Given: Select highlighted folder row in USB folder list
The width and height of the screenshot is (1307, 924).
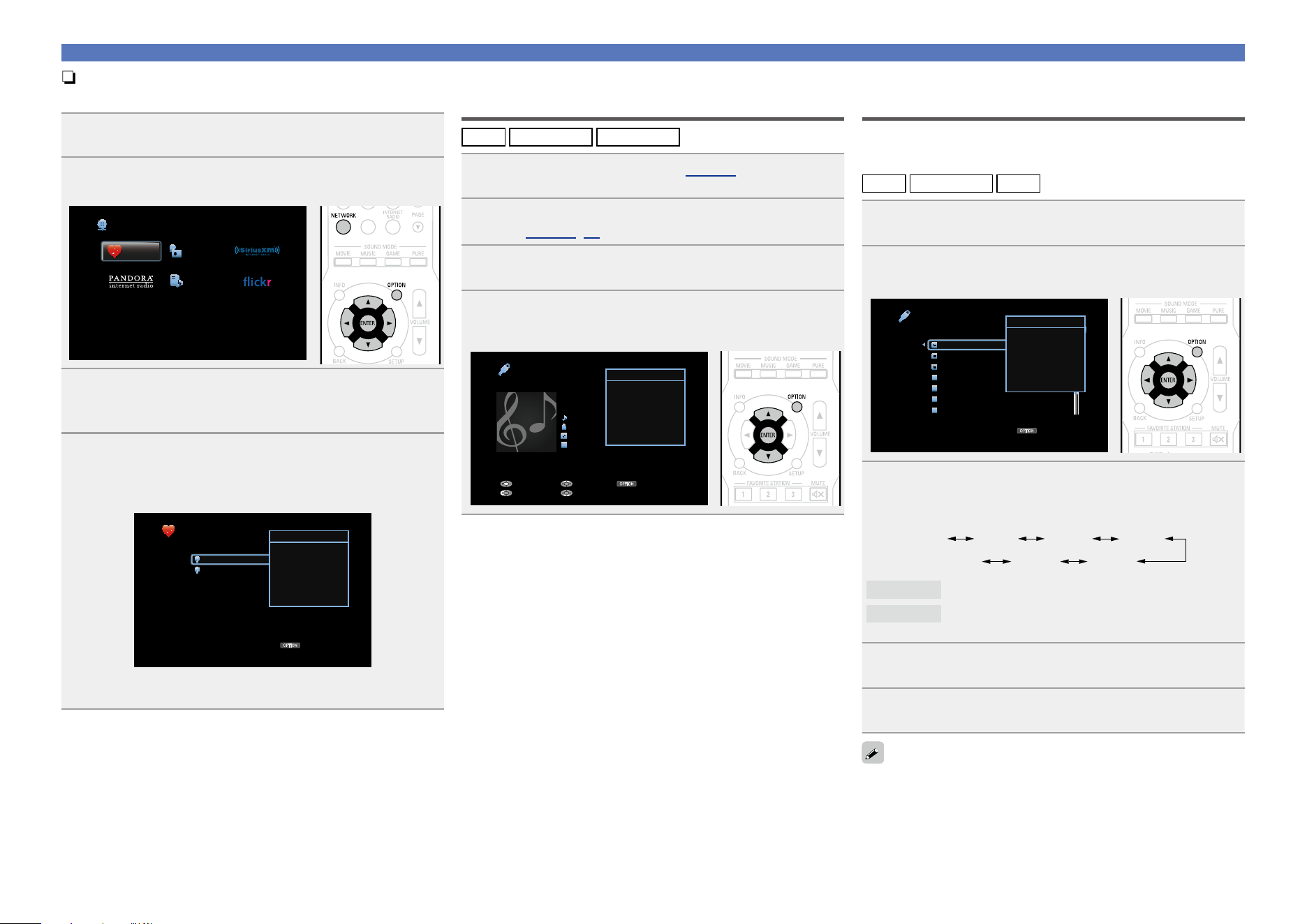Looking at the screenshot, I should (967, 345).
